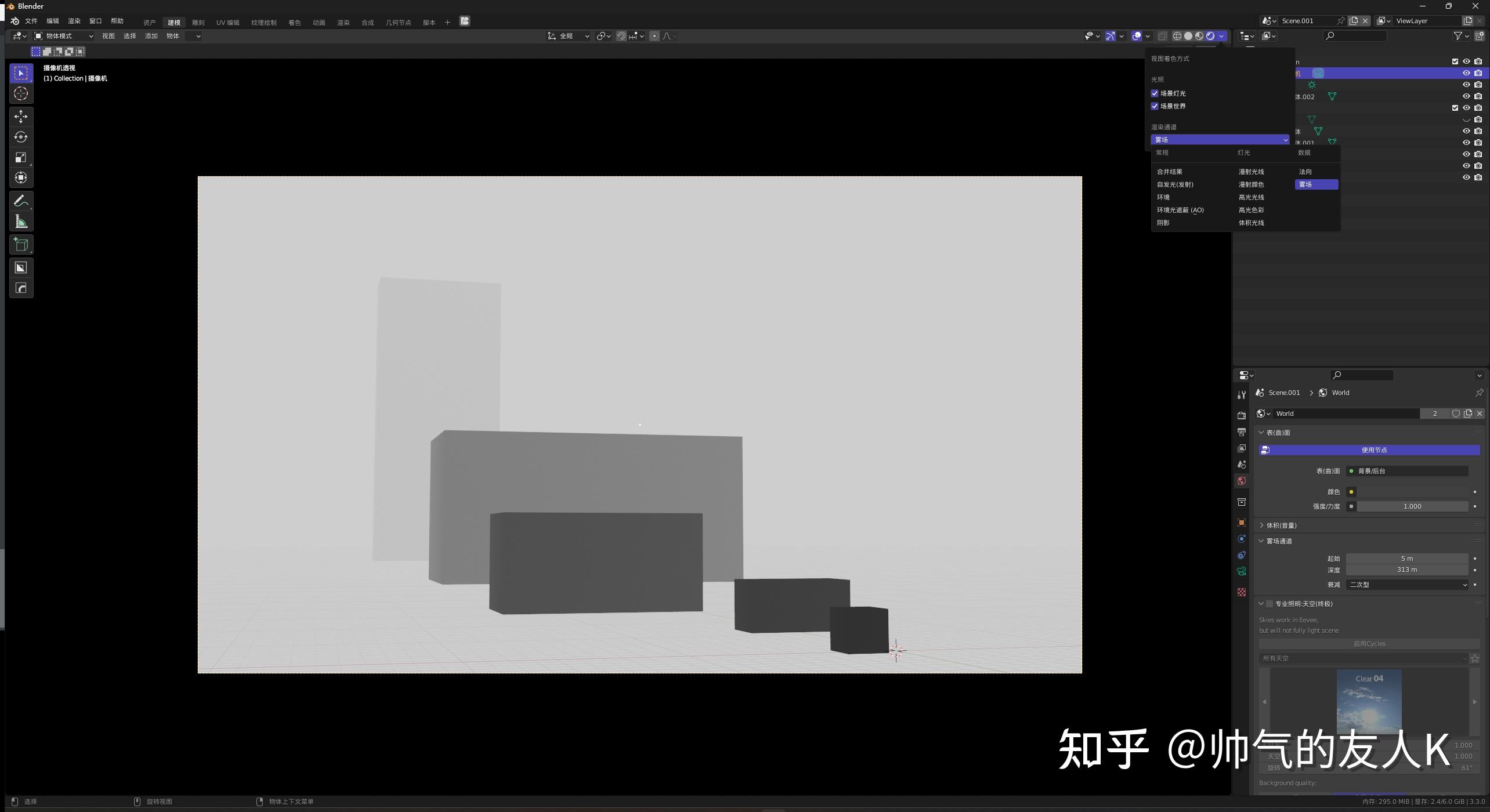Screen dimensions: 1490x812
Task: Hide the selected camera in viewport
Action: pos(1466,73)
